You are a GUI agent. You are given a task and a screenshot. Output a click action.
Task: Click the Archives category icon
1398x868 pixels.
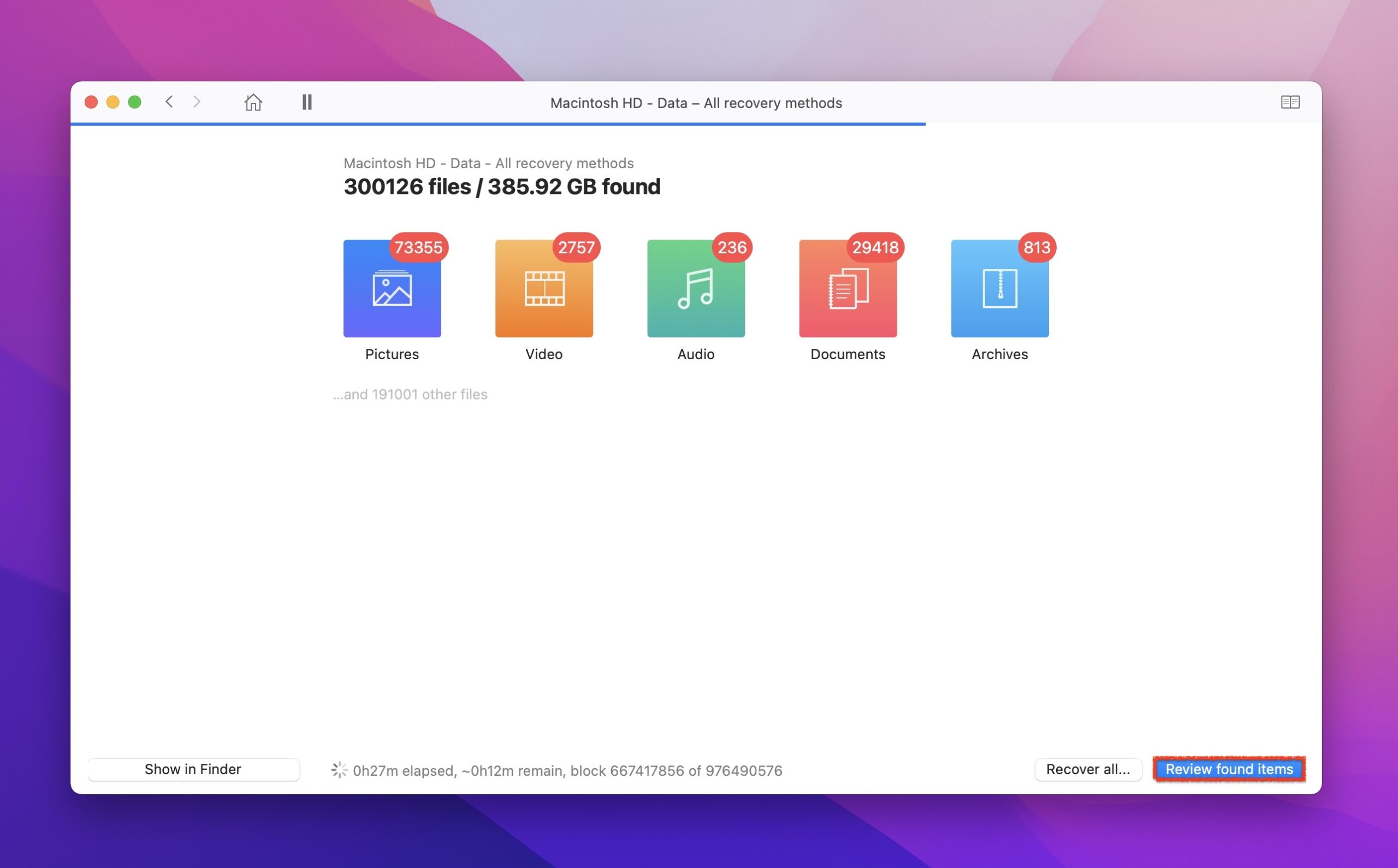(x=1000, y=287)
